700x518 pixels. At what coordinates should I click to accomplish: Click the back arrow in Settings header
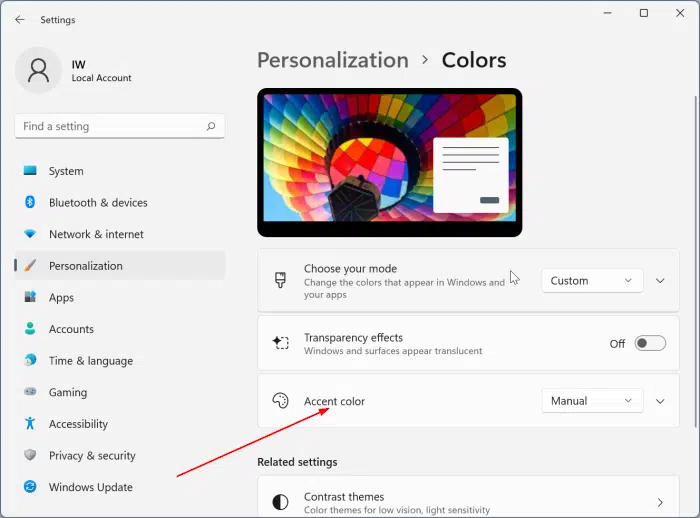pos(20,20)
